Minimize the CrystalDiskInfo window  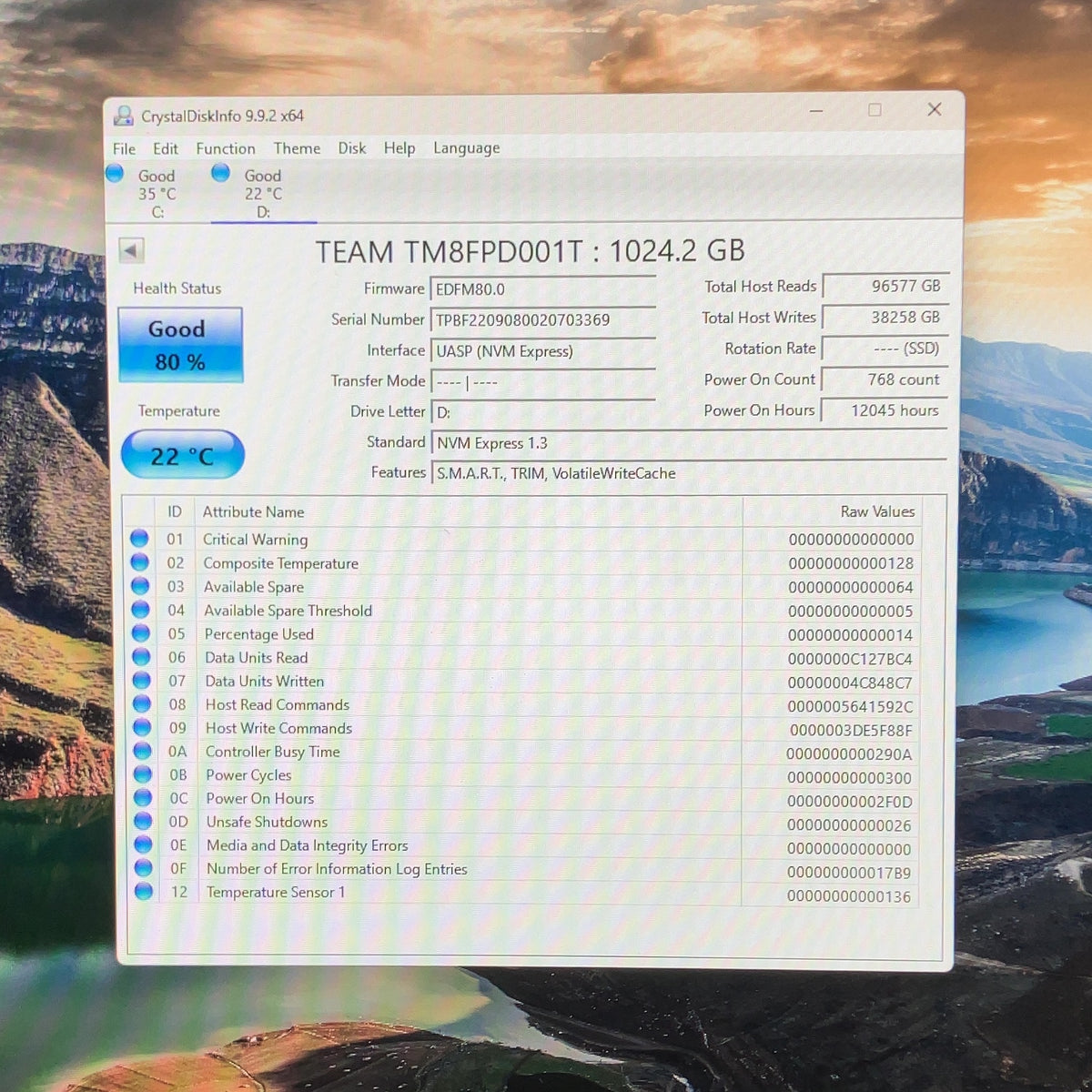click(x=815, y=110)
